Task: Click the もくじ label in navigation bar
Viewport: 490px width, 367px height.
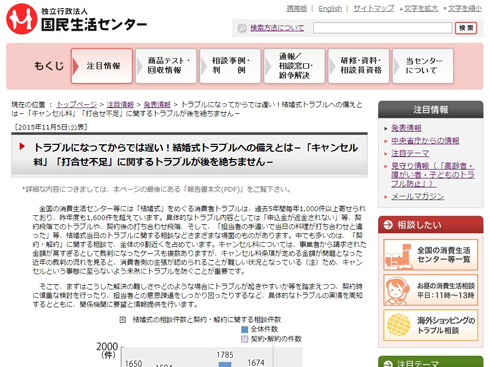Action: pos(49,66)
